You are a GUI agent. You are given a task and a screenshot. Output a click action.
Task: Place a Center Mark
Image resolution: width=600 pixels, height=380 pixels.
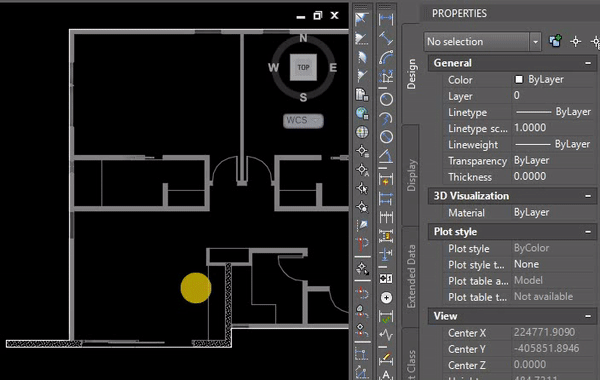coord(386,297)
